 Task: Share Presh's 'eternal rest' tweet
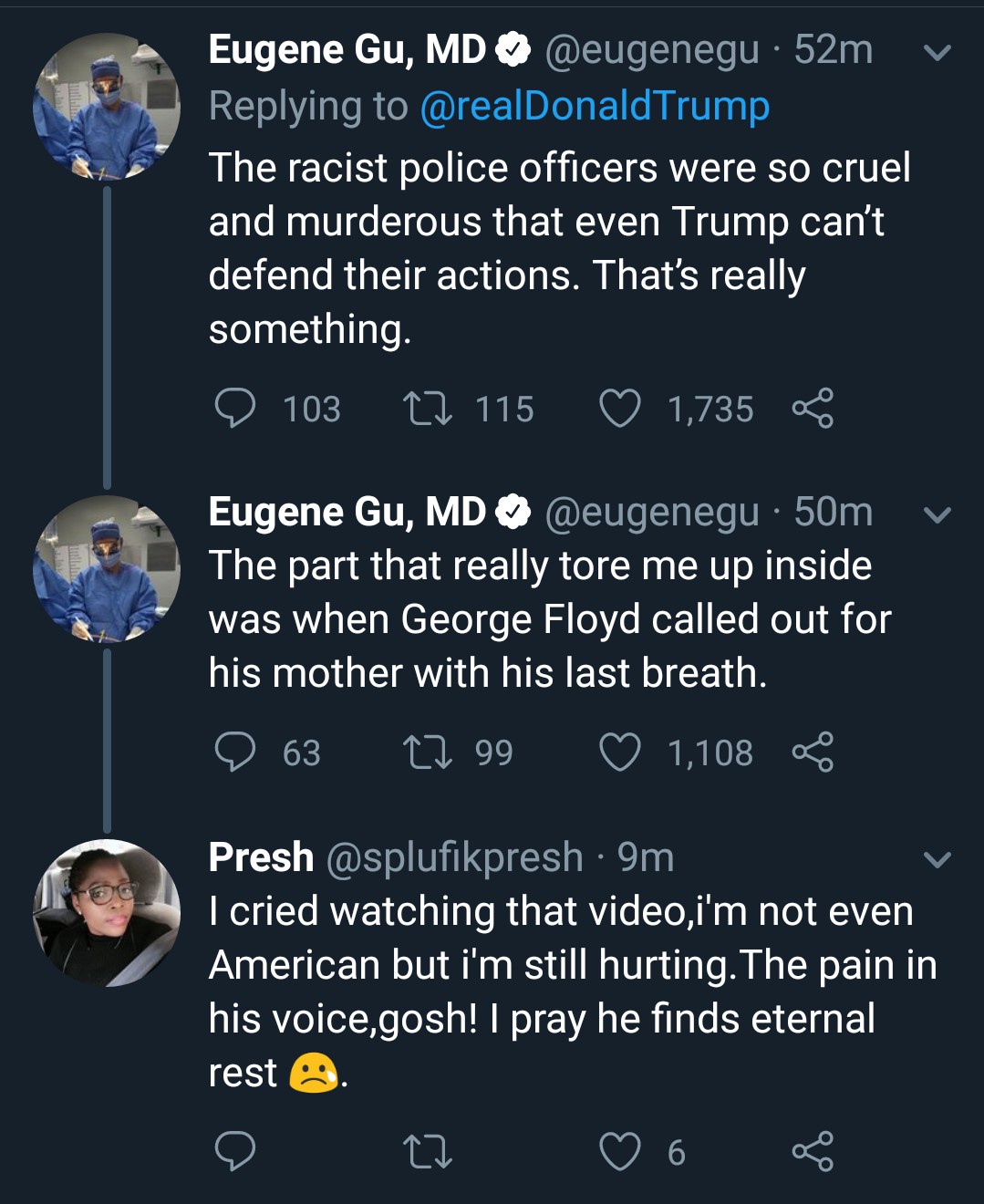coord(813,1151)
